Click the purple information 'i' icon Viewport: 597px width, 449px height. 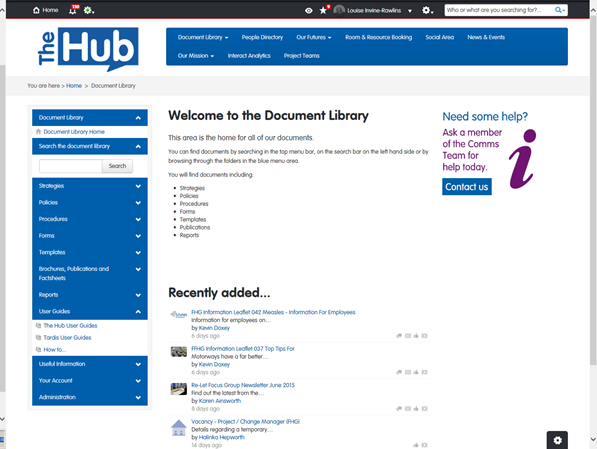[522, 159]
